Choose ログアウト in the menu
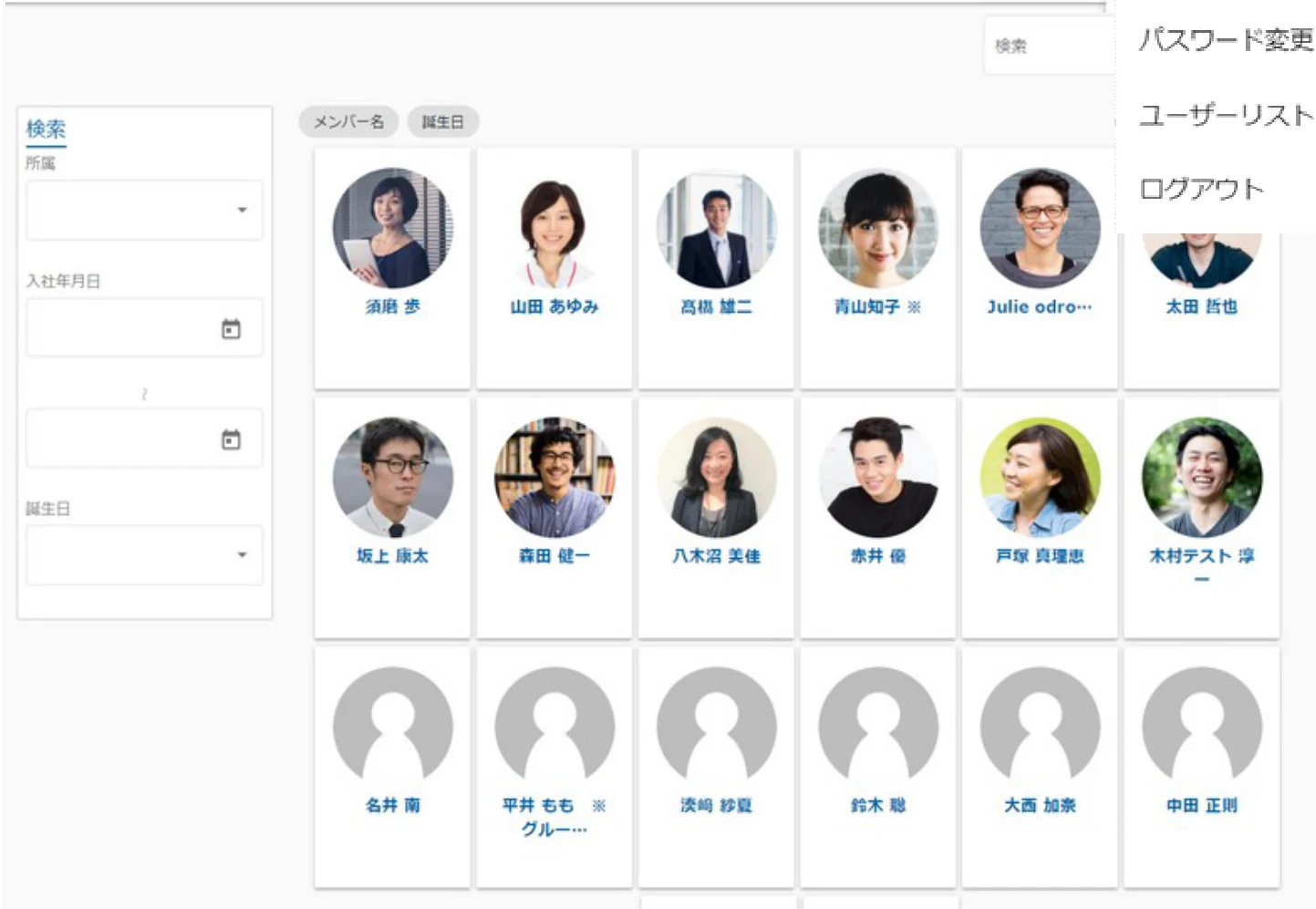 1202,189
